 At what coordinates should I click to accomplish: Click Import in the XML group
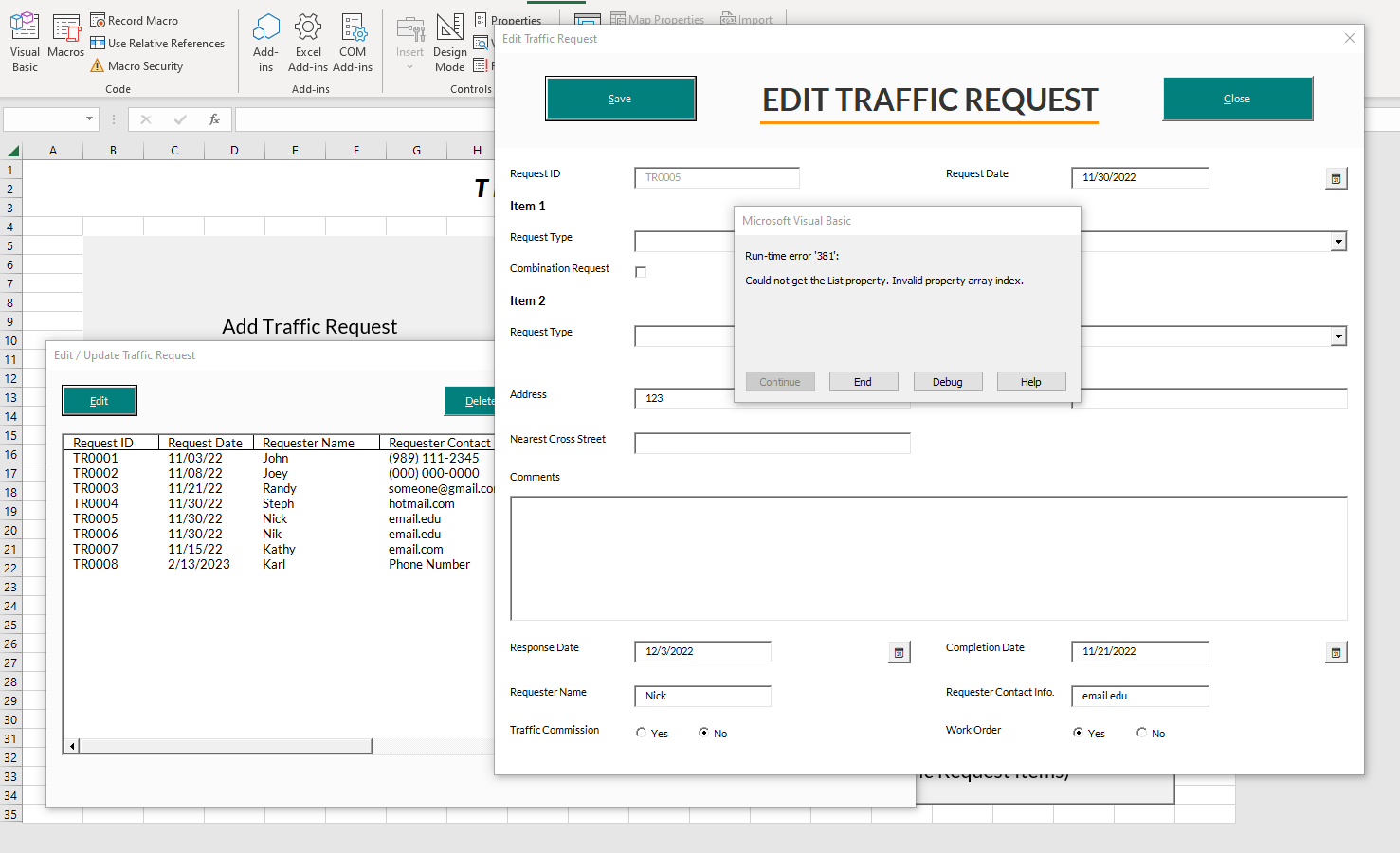tap(747, 19)
